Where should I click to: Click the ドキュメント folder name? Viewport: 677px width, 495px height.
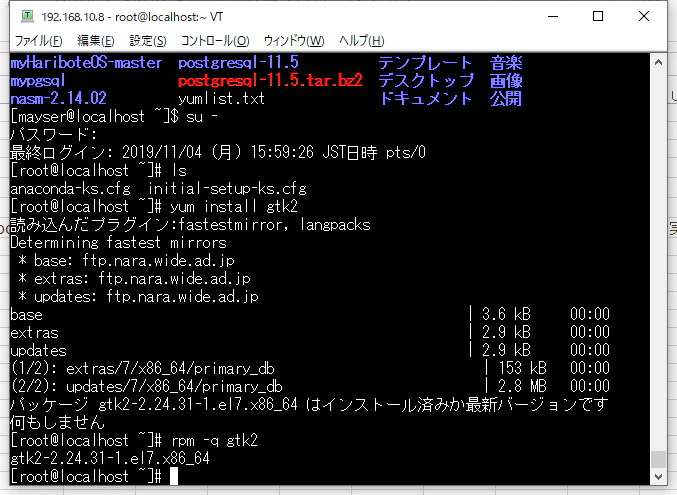[426, 98]
